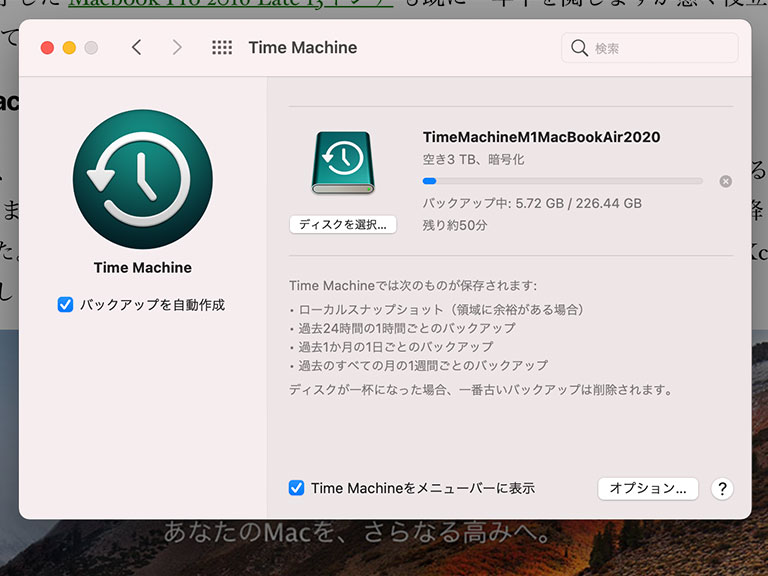
Task: Click the あなたのMacを、さらなる高みへ。 text behind window
Action: click(359, 533)
